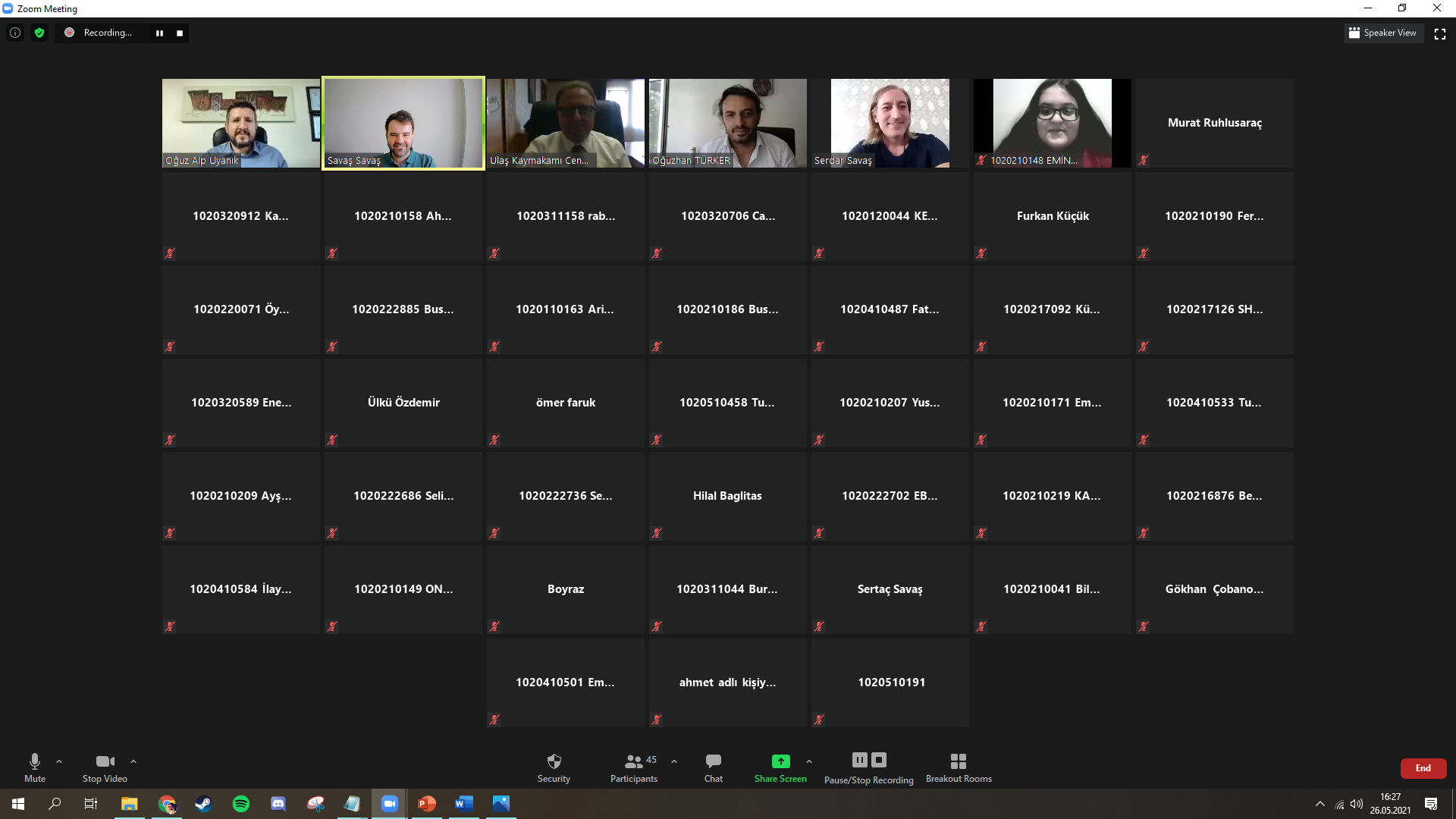Click muted mic icon on Boyraz tile
The height and width of the screenshot is (819, 1456).
point(494,626)
